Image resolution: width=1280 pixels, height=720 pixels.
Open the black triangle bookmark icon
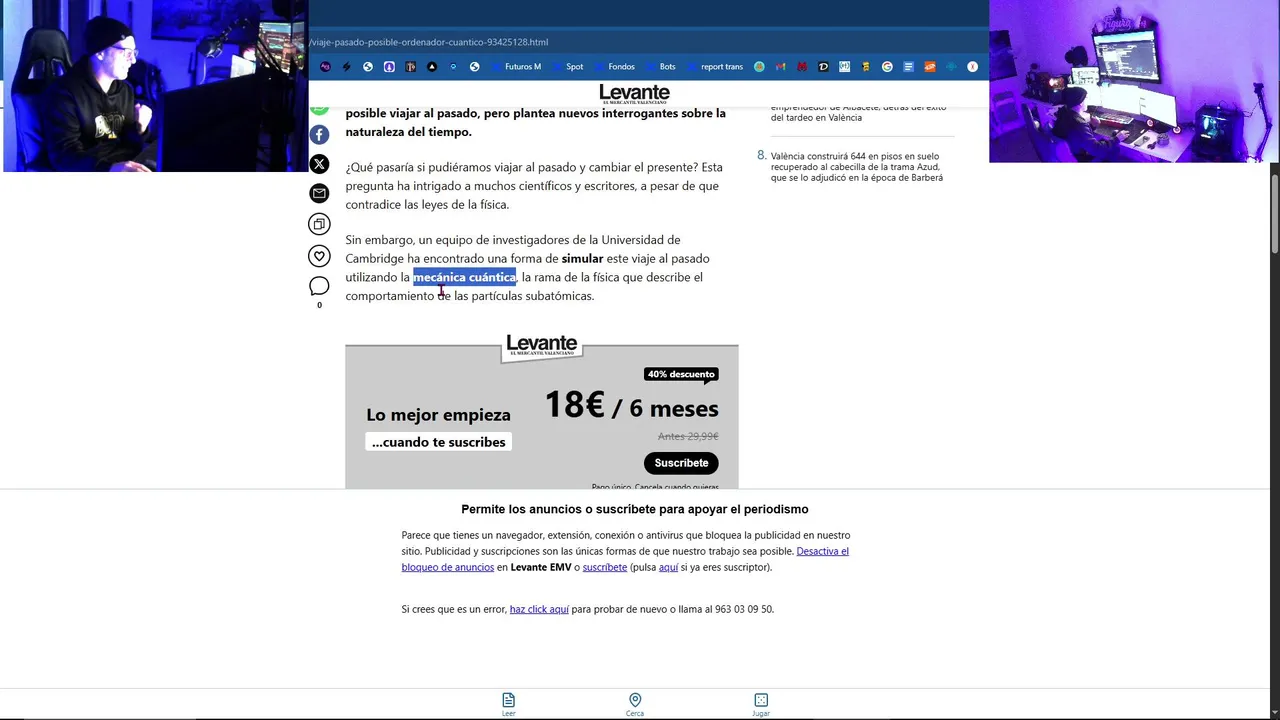click(x=432, y=67)
